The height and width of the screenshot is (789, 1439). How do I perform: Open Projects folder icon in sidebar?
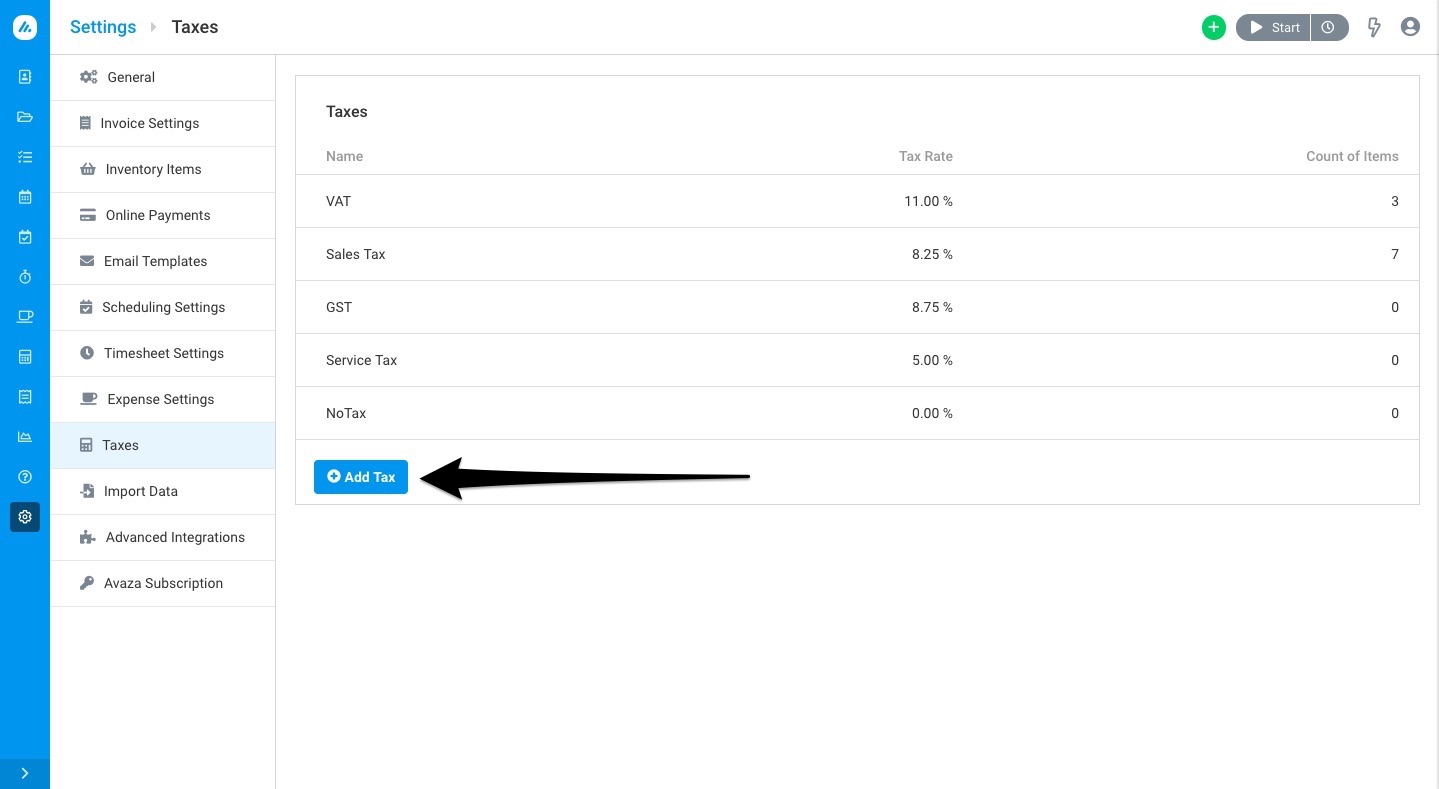tap(25, 117)
